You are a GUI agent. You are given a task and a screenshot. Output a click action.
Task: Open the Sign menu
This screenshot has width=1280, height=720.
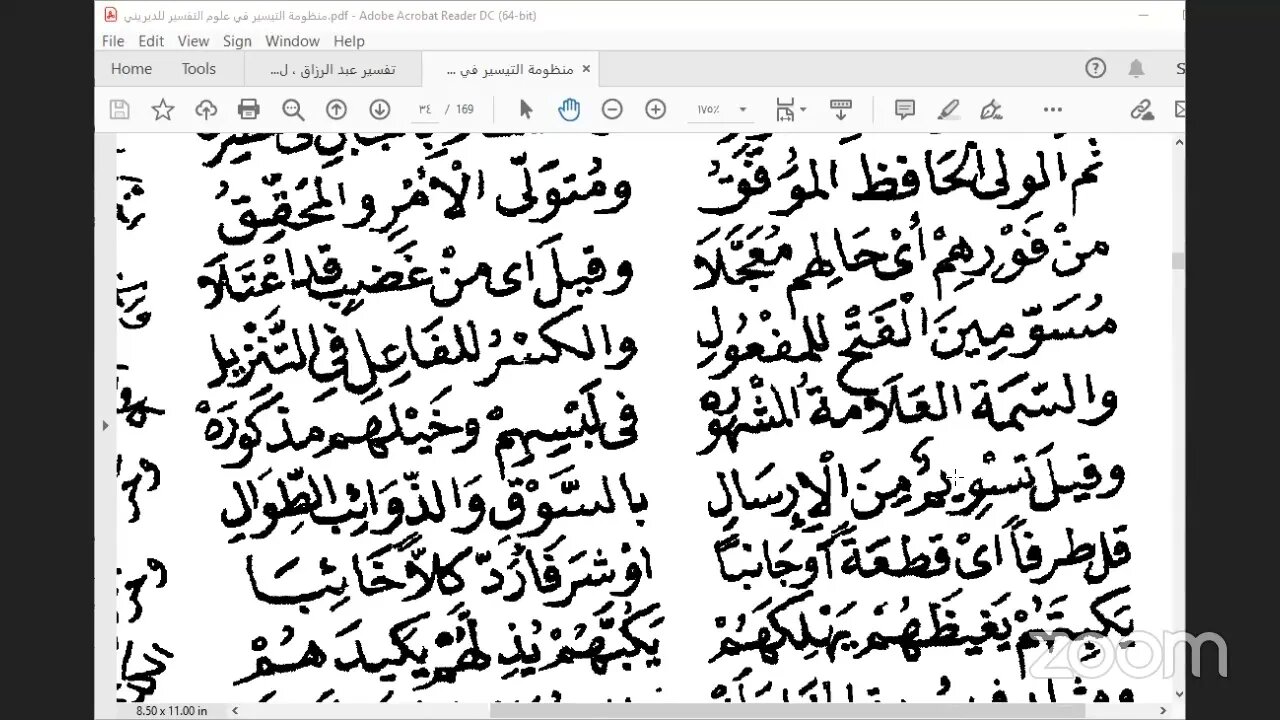[237, 41]
